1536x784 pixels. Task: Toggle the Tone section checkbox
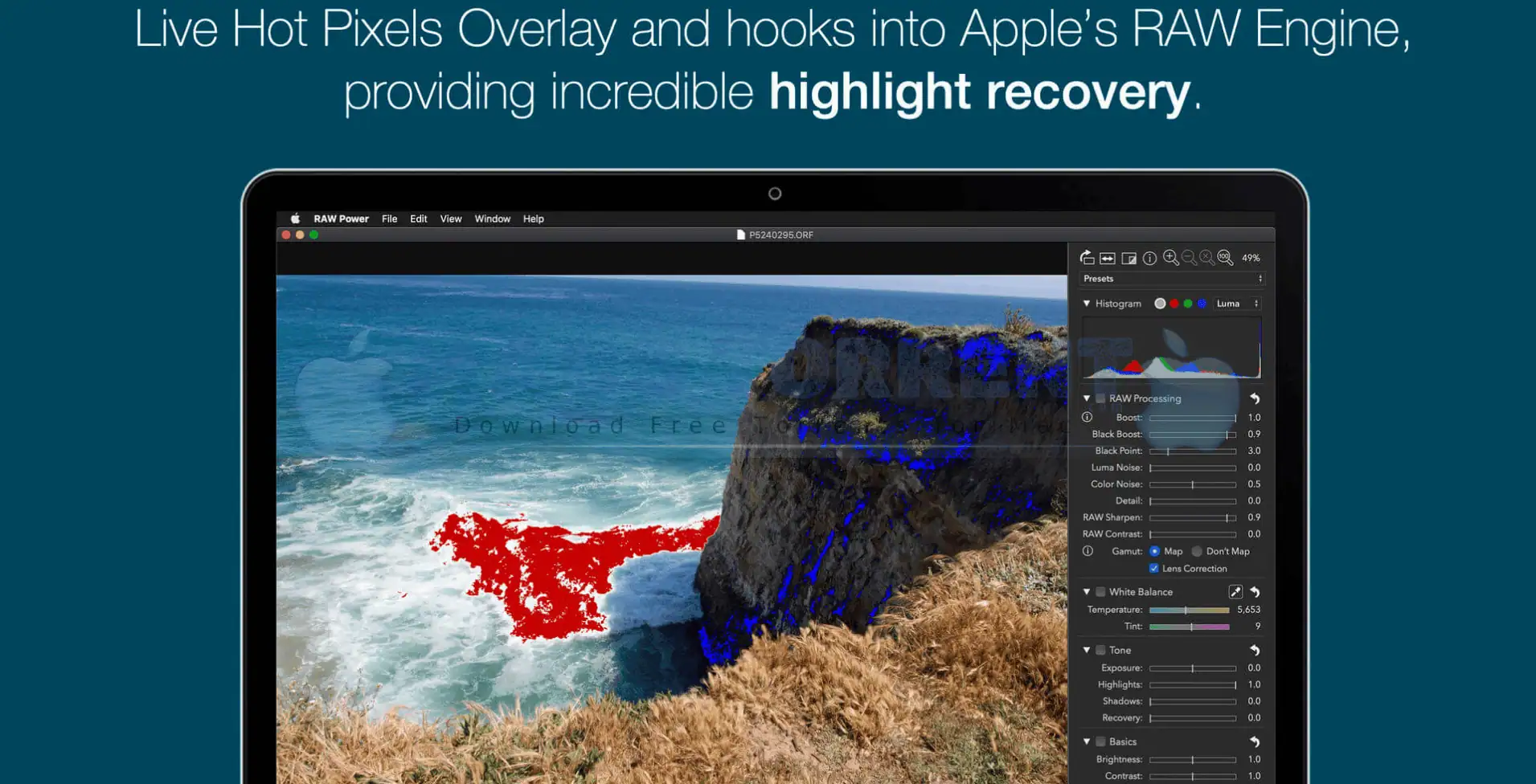coord(1100,650)
